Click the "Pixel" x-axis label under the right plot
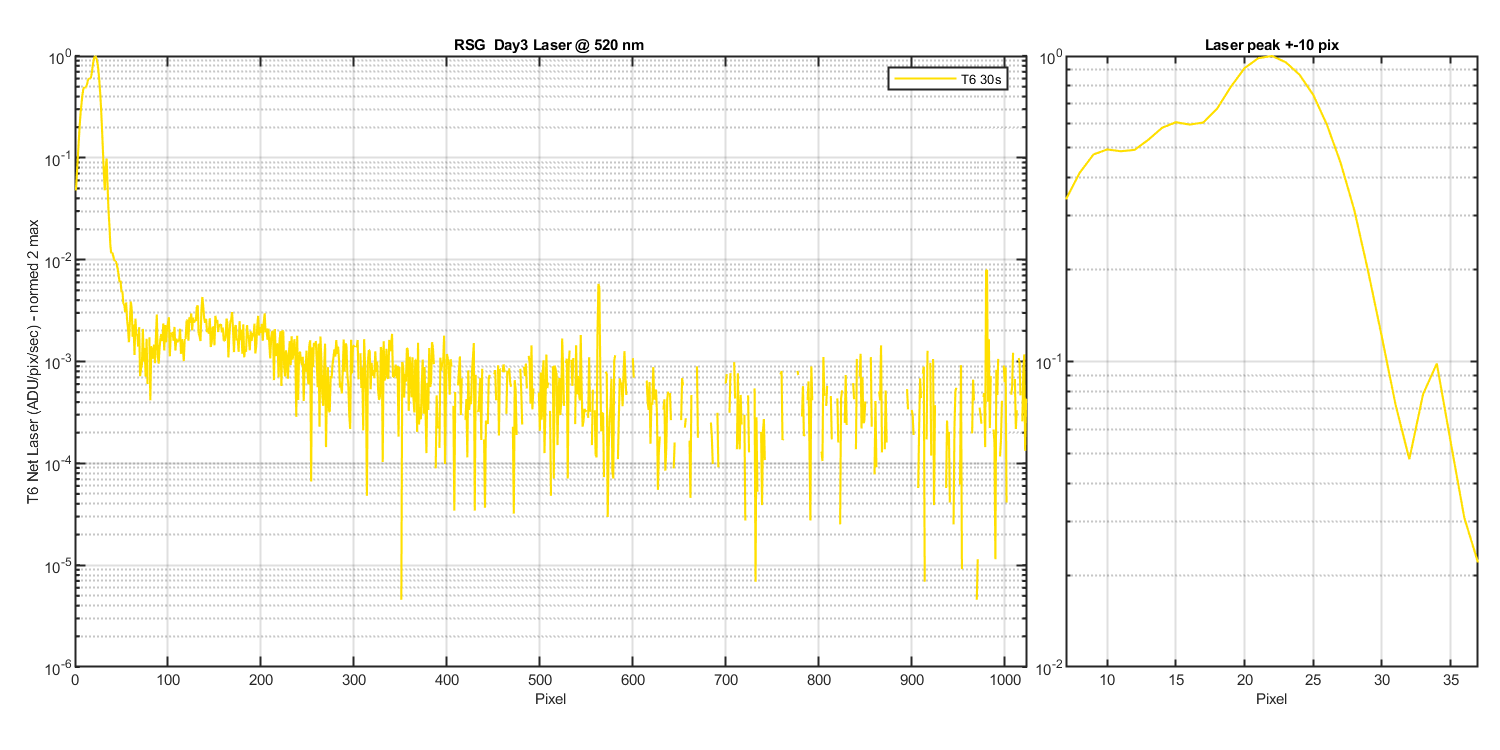The image size is (1500, 750). pos(1271,699)
